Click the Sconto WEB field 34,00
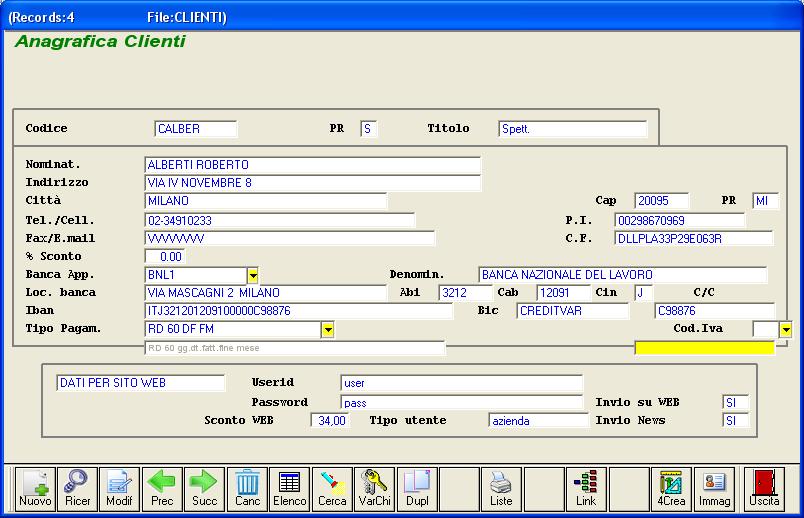 (331, 421)
